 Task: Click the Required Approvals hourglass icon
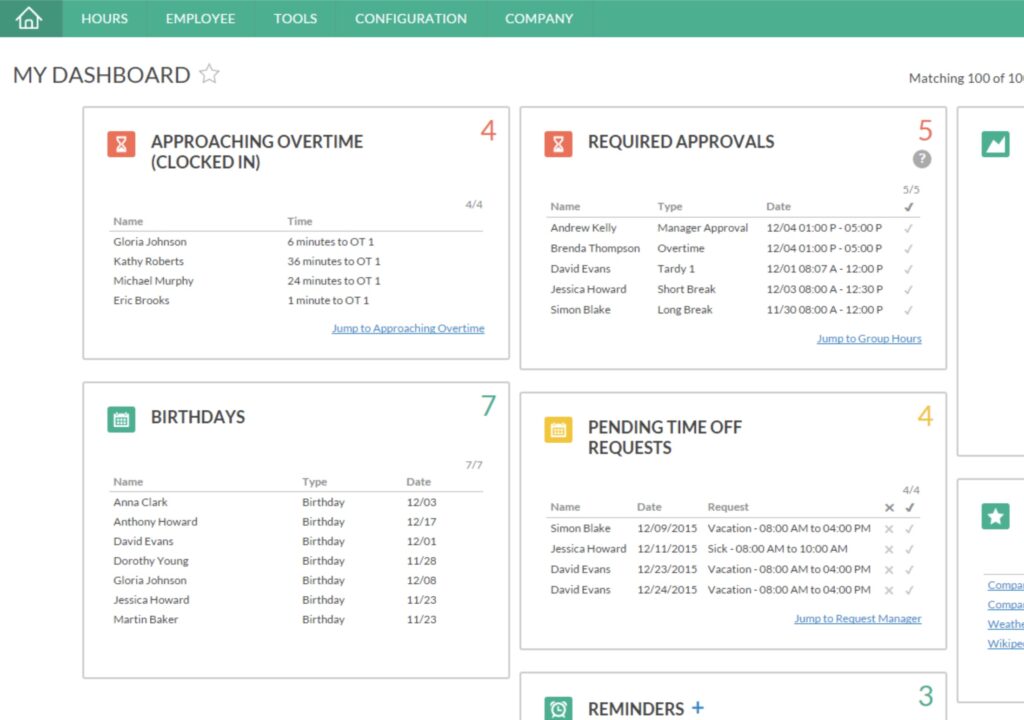558,144
